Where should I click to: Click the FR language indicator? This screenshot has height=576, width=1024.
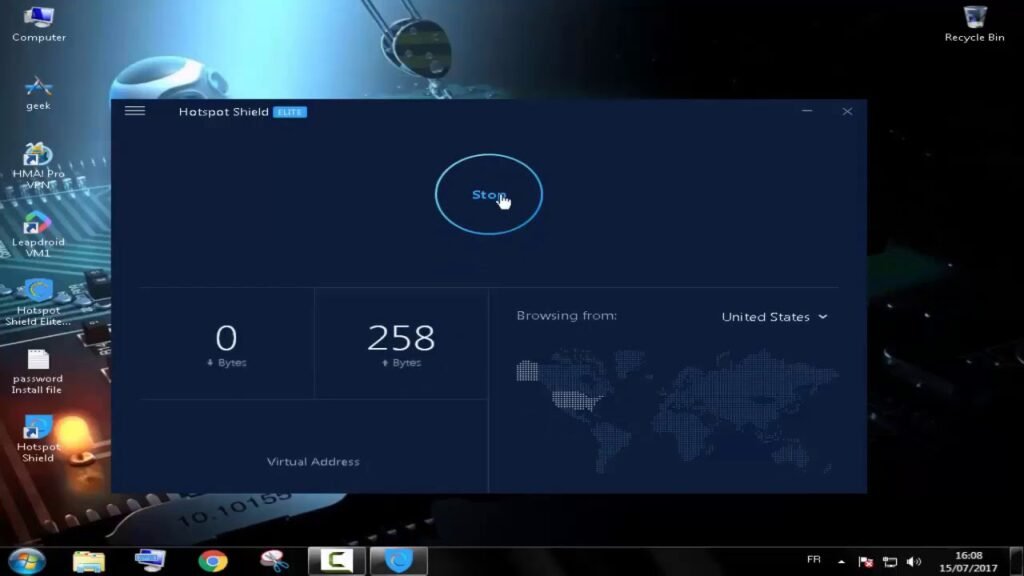point(814,560)
